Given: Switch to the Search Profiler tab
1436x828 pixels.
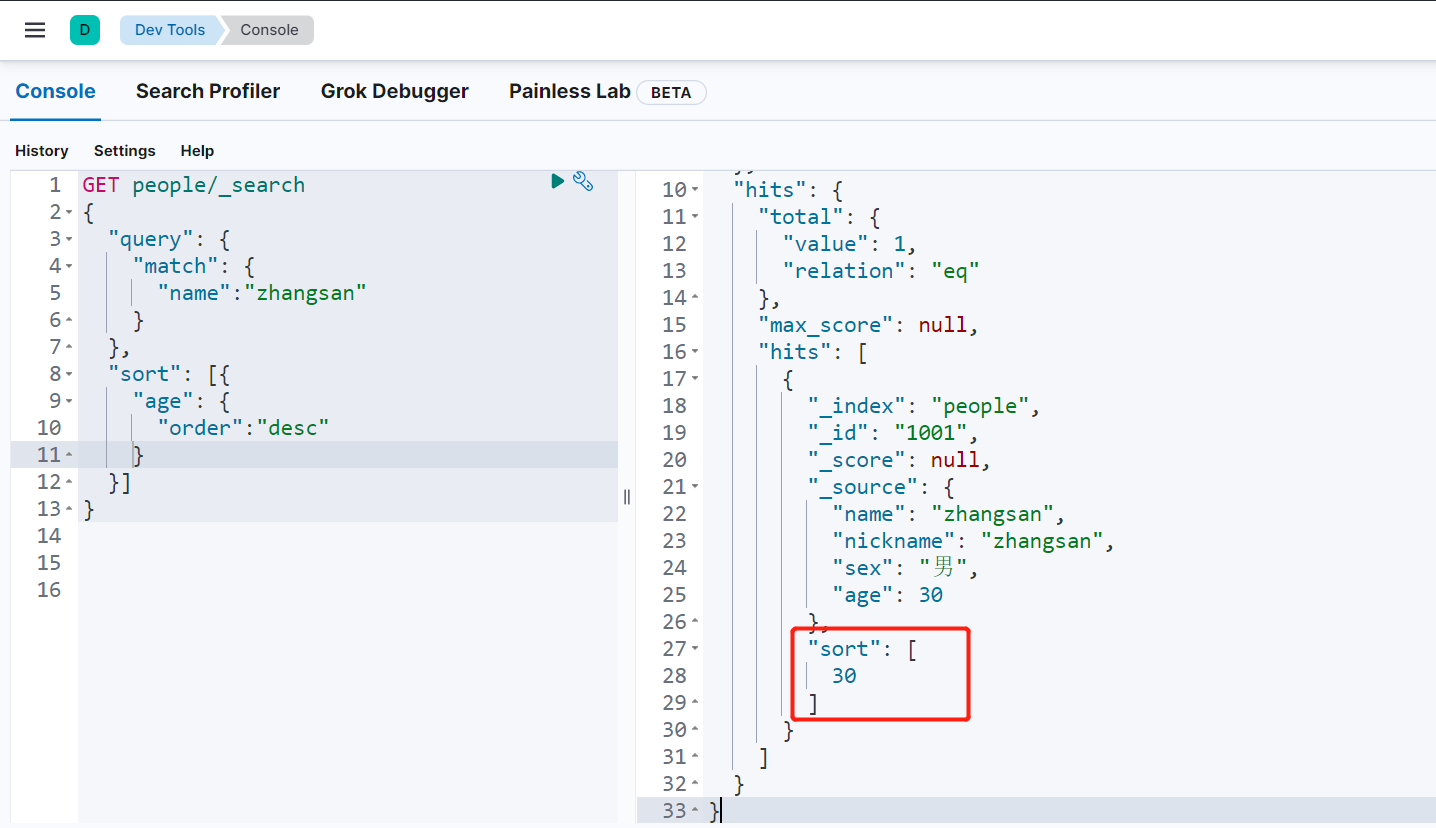Looking at the screenshot, I should pos(208,91).
